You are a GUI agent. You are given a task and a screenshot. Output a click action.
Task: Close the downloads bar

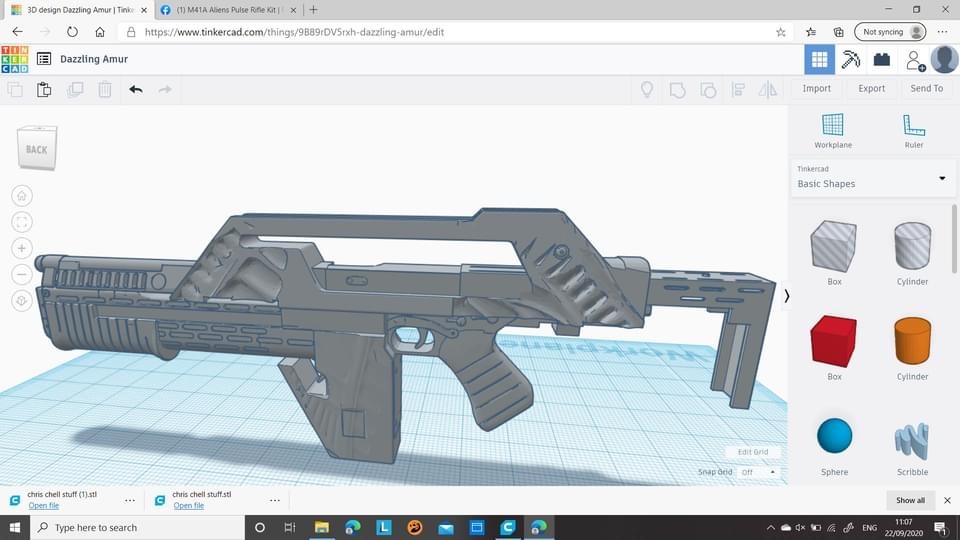[947, 500]
